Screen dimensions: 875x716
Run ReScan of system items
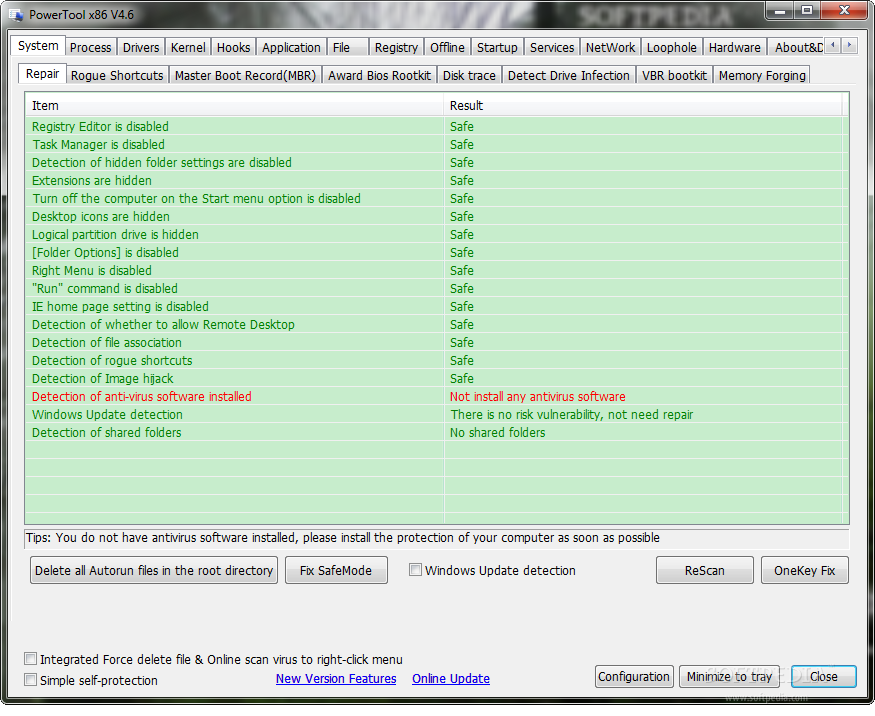pyautogui.click(x=704, y=570)
